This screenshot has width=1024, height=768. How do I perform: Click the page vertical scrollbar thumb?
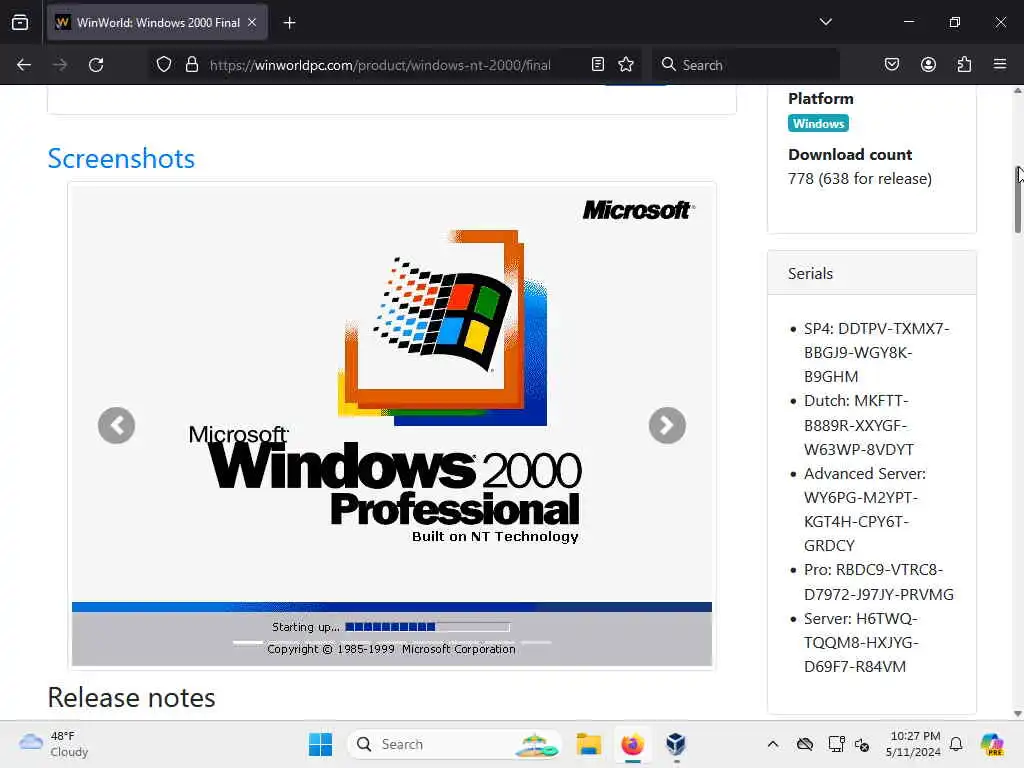tap(1017, 199)
